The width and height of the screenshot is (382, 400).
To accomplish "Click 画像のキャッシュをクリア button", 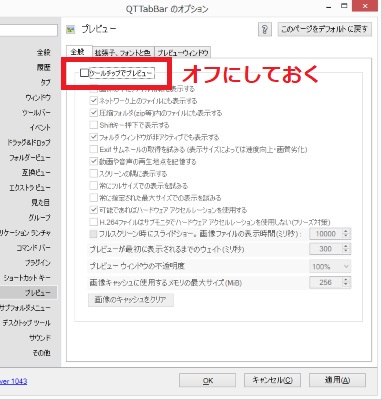I will click(x=131, y=299).
